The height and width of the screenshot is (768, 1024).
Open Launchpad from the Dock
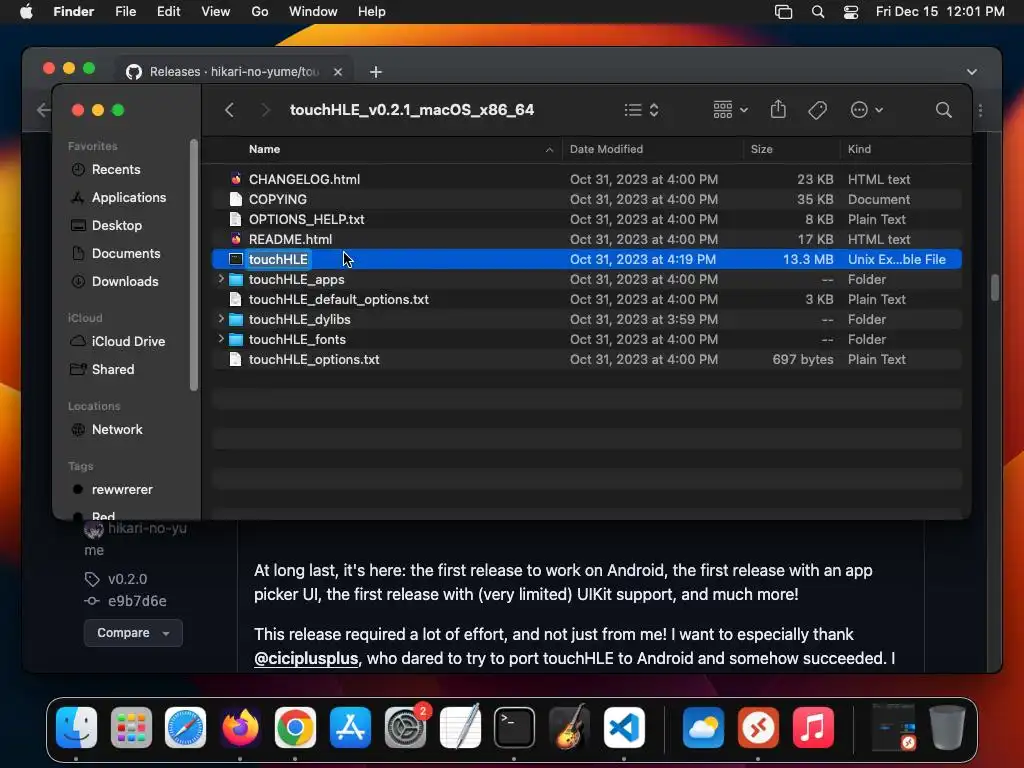click(131, 727)
